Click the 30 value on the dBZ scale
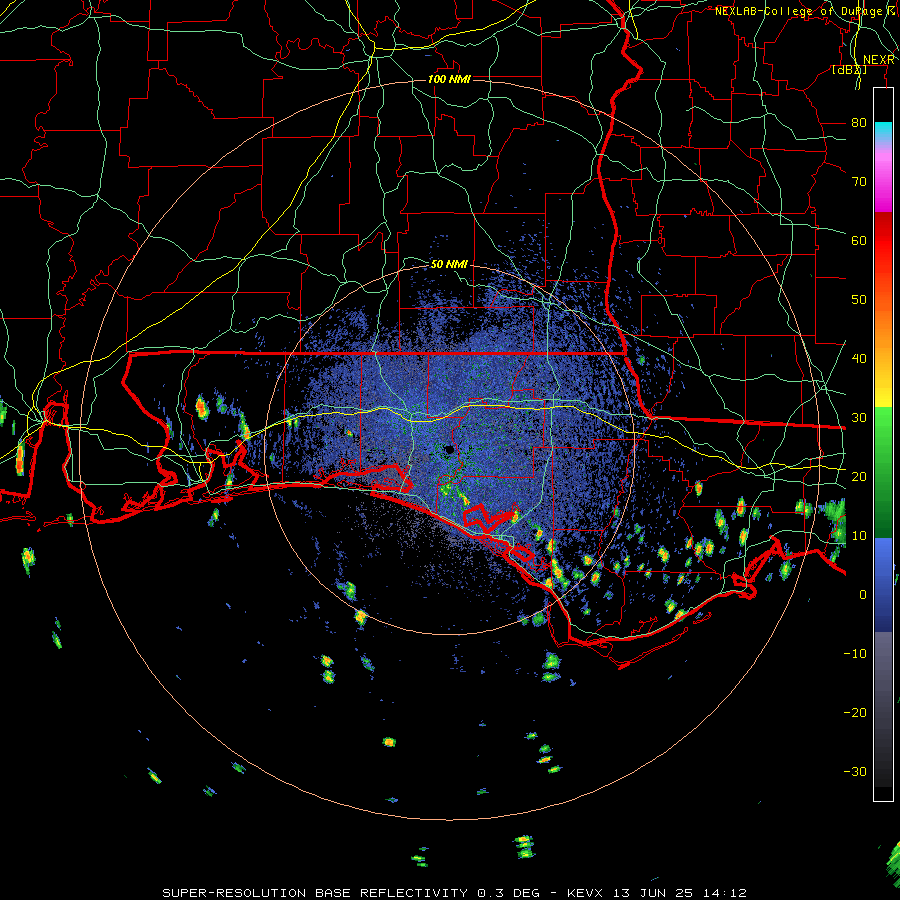Screen dimensions: 900x900 pyautogui.click(x=859, y=418)
